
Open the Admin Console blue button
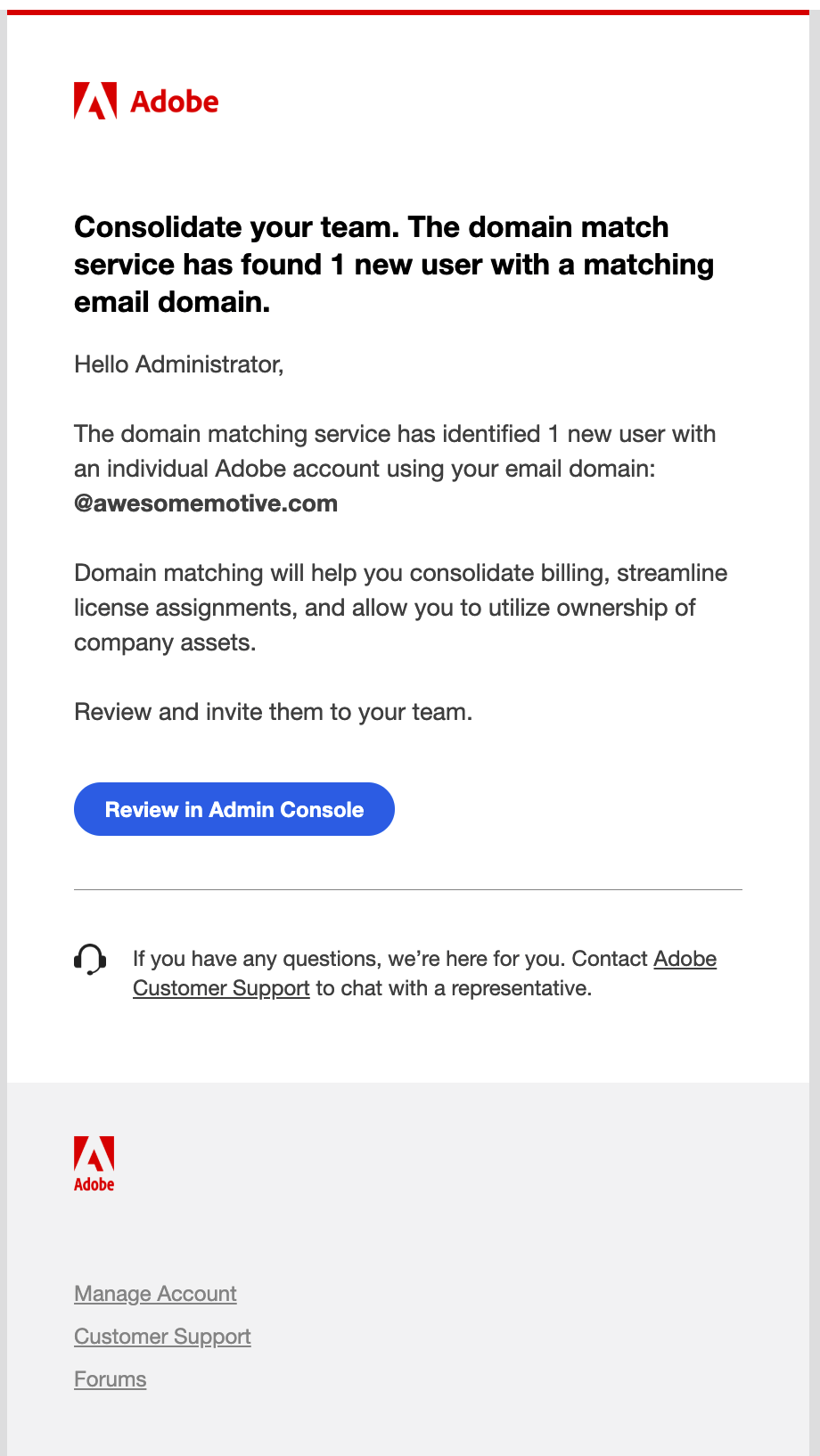point(234,809)
